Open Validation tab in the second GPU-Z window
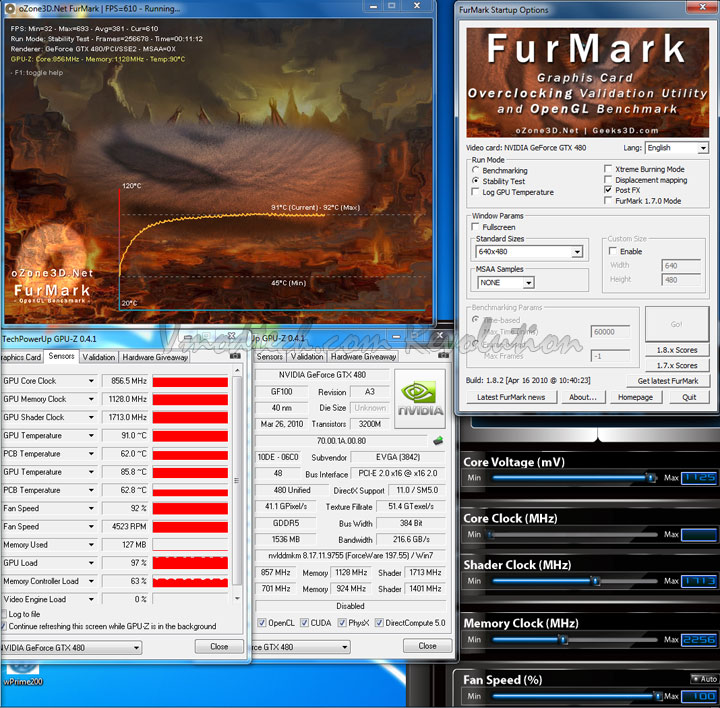The width and height of the screenshot is (720, 708). (x=307, y=356)
